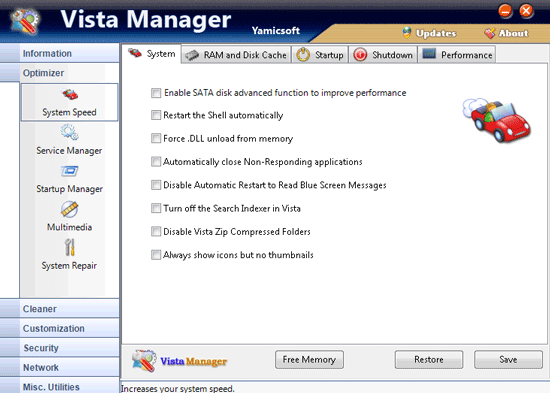Enable SATA disk advanced function checkbox
Viewport: 550px width, 393px height.
pyautogui.click(x=156, y=93)
